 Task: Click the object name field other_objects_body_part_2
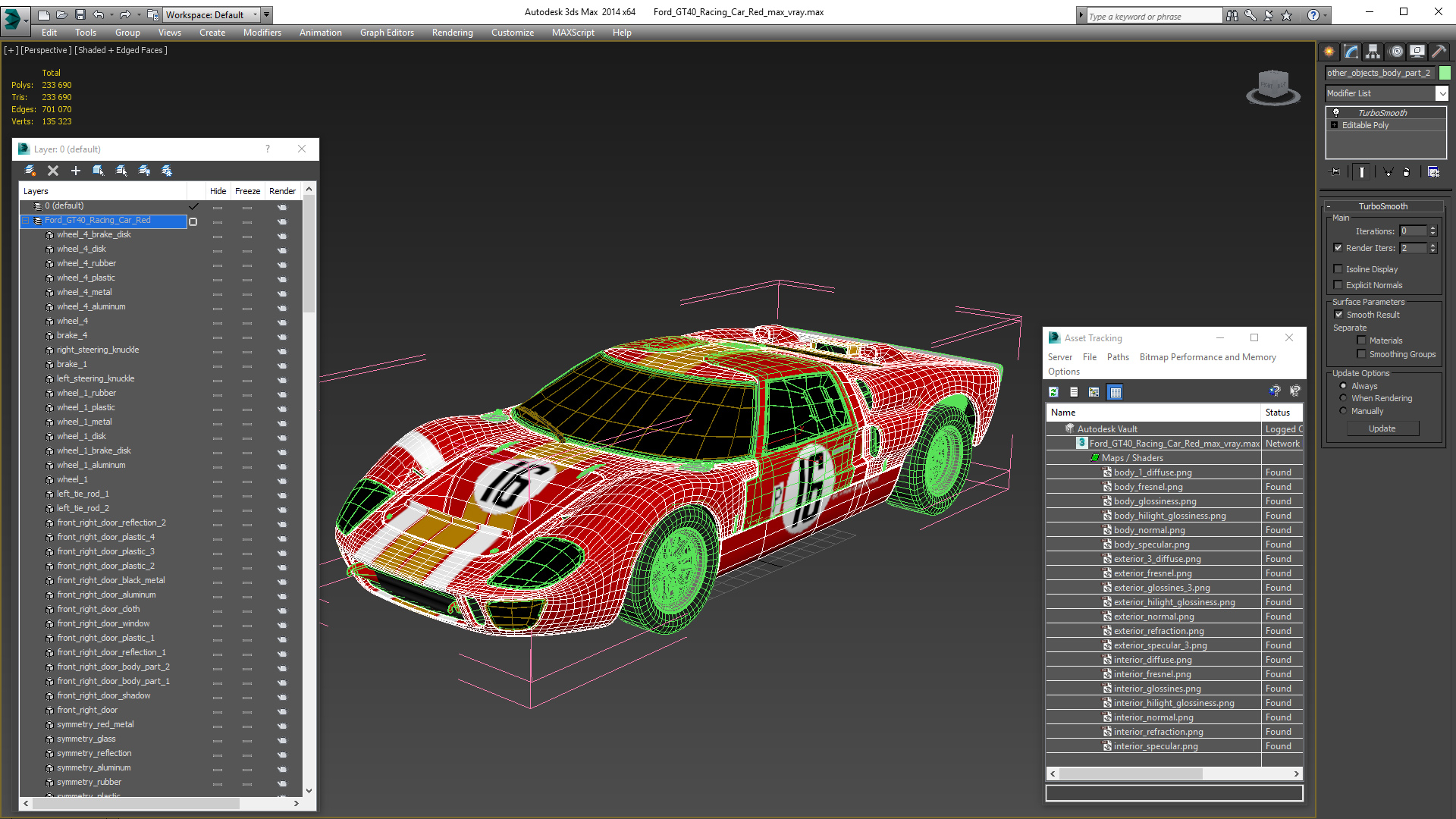click(1380, 73)
